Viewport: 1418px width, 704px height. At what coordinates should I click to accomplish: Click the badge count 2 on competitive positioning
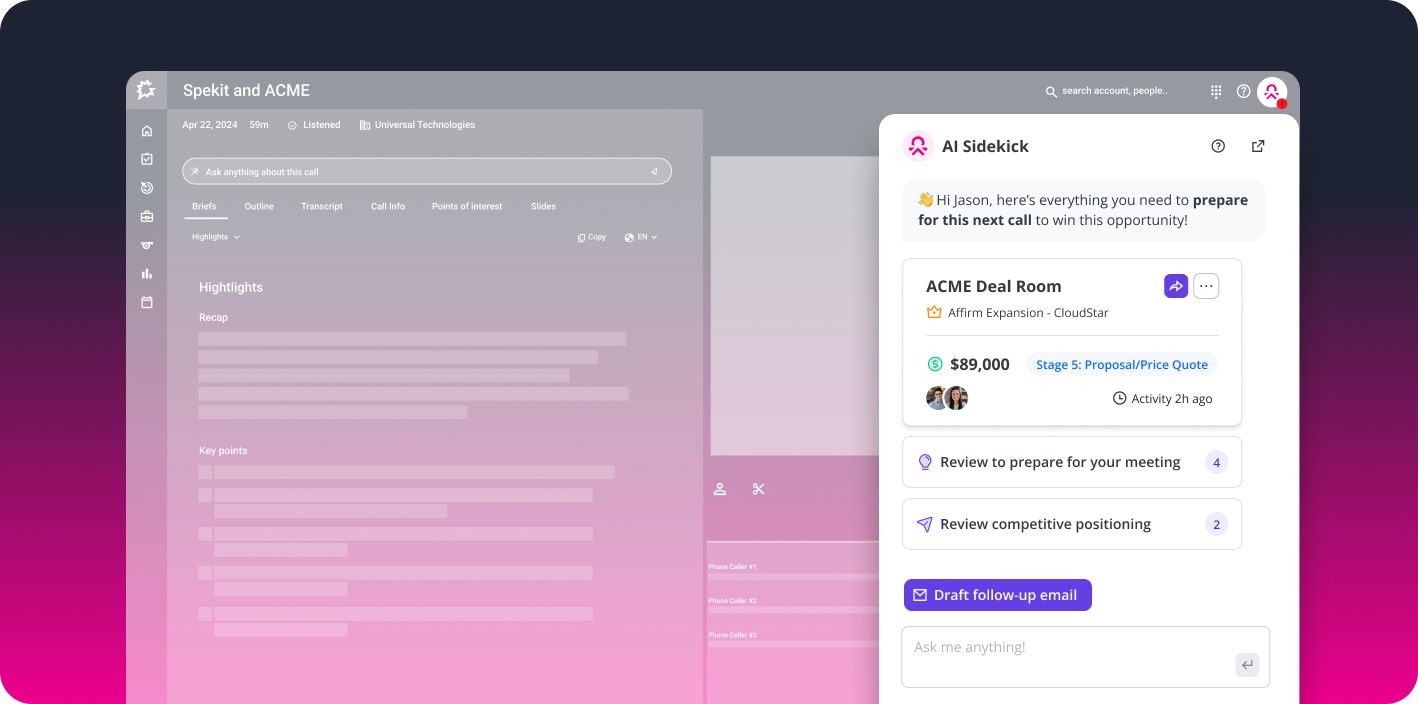(x=1216, y=524)
